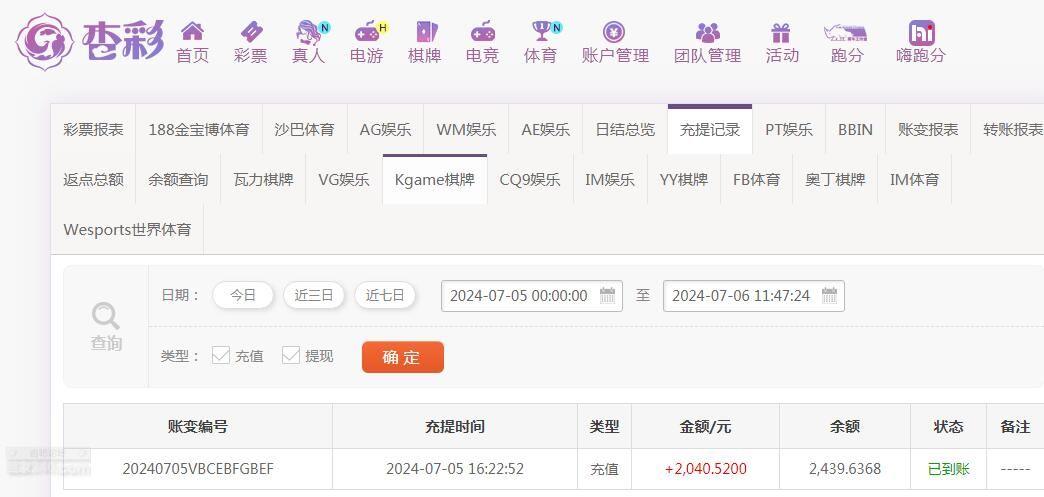
Task: Switch to the YY棋牌 tab
Action: click(x=684, y=179)
